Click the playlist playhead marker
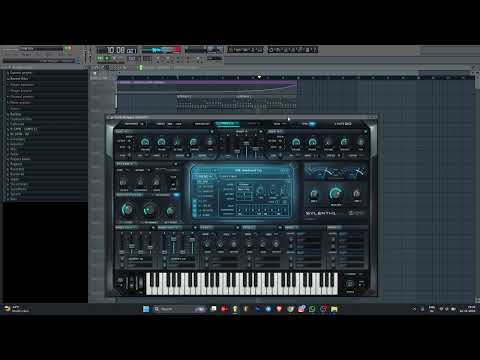The width and height of the screenshot is (480, 360). (259, 77)
